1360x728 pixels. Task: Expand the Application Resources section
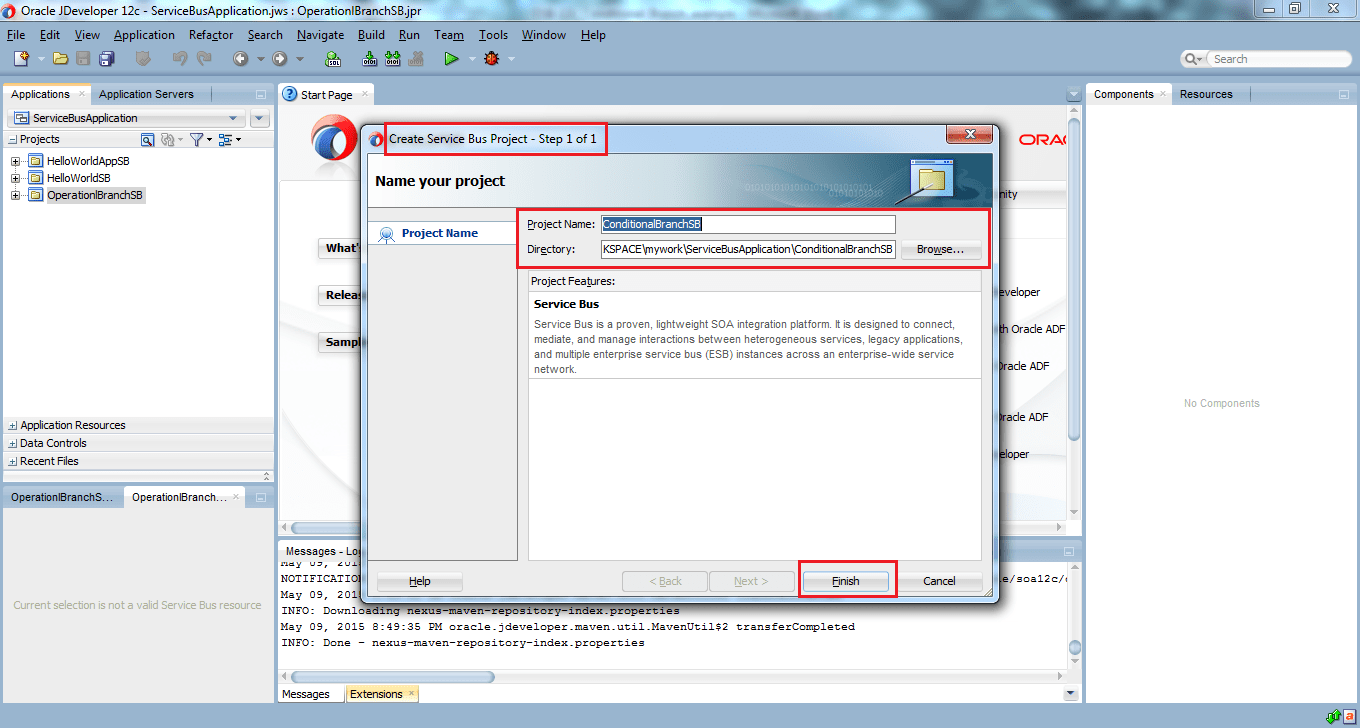(x=11, y=424)
